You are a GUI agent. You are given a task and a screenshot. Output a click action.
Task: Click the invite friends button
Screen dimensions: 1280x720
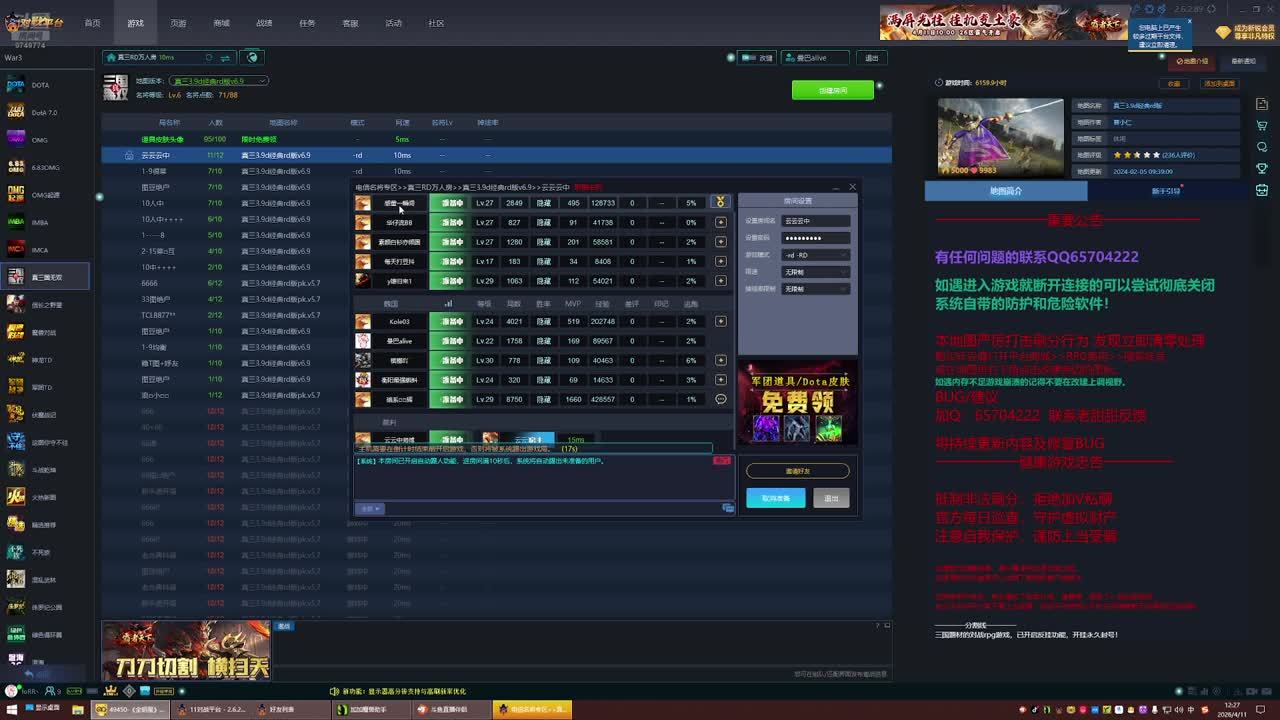pos(797,471)
